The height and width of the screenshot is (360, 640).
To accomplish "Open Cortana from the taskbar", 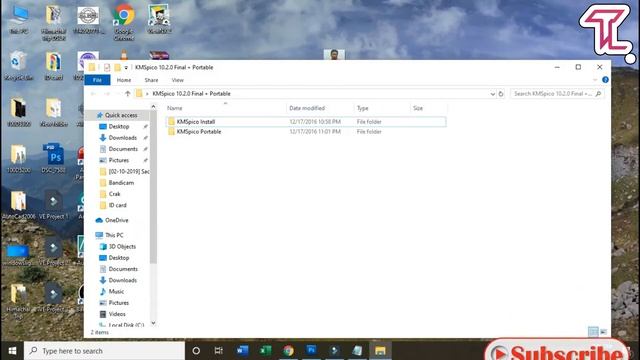I will pyautogui.click(x=196, y=351).
